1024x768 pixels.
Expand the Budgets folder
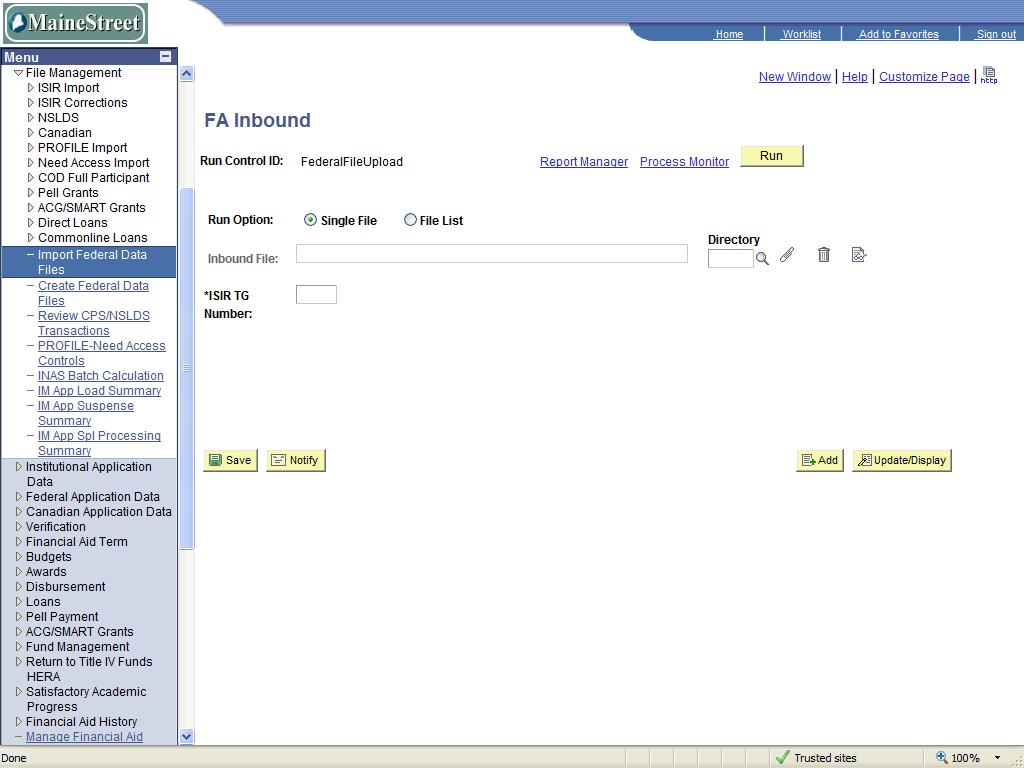(x=19, y=556)
